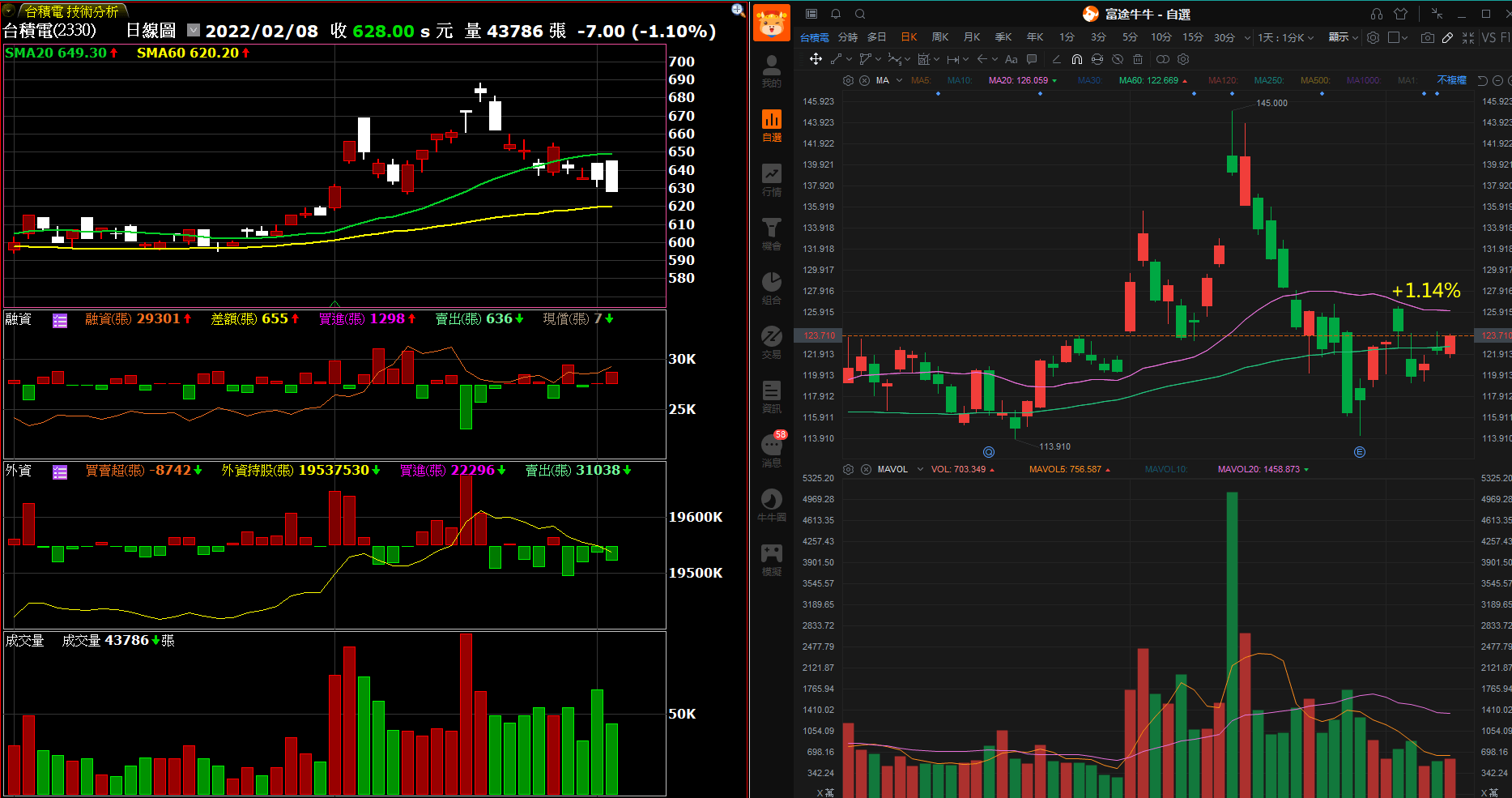Select the comment bubble annotation tool
The height and width of the screenshot is (798, 1512).
click(x=1032, y=59)
